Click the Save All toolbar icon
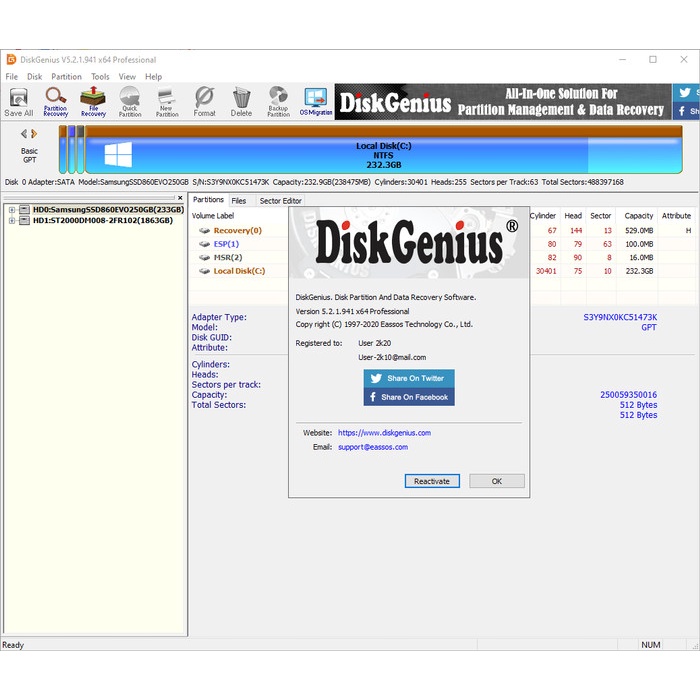The width and height of the screenshot is (700, 700). 18,102
